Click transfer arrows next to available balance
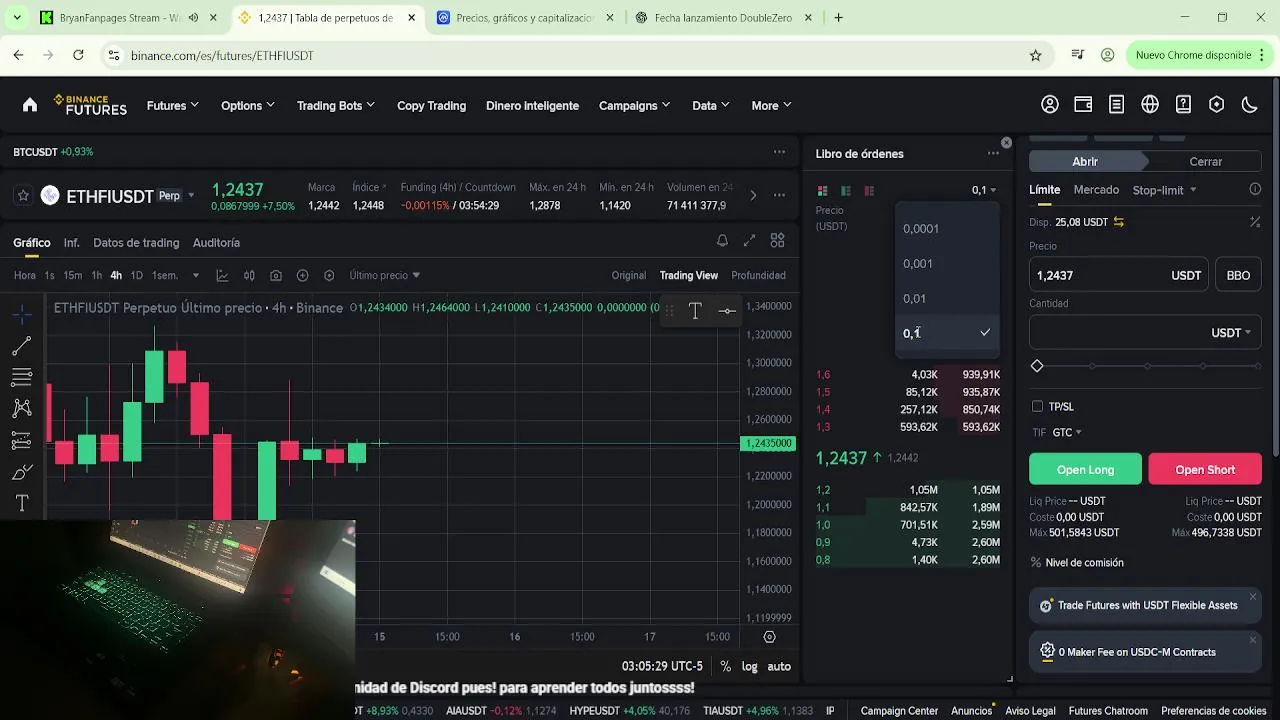This screenshot has height=720, width=1280. 1119,222
